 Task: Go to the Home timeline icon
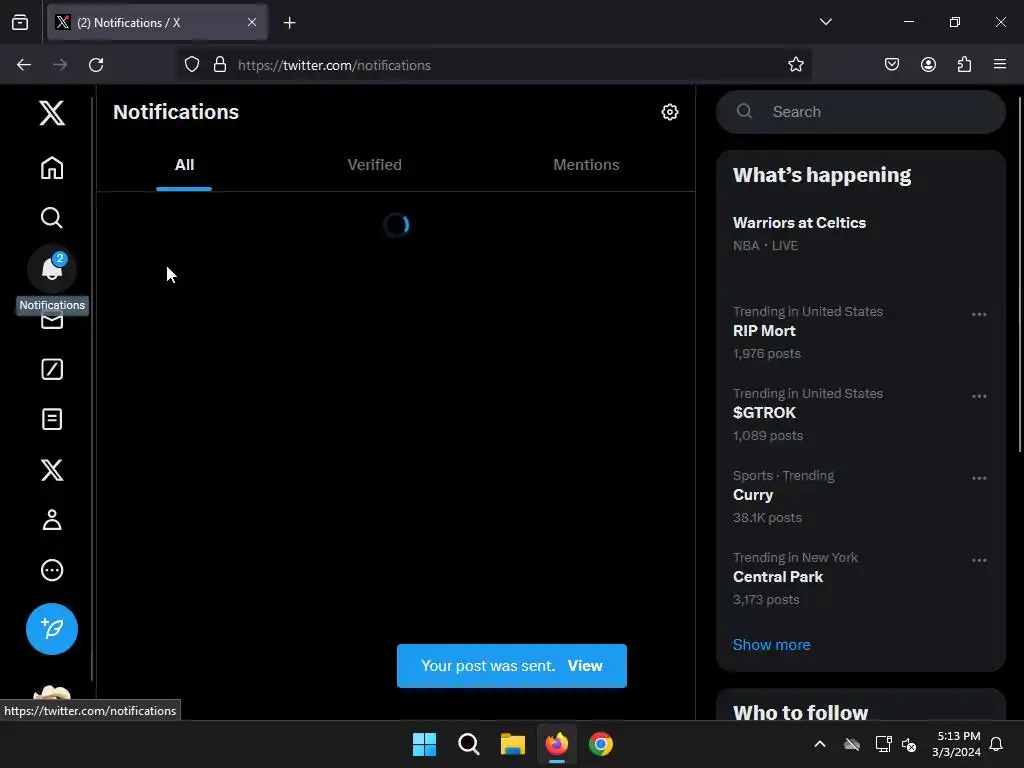click(x=52, y=168)
